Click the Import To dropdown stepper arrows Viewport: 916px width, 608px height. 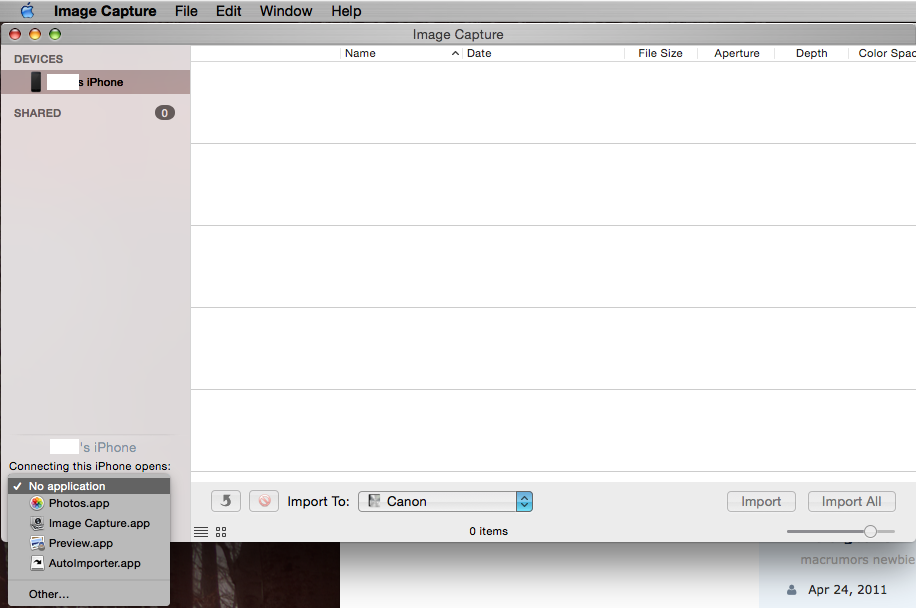(524, 501)
